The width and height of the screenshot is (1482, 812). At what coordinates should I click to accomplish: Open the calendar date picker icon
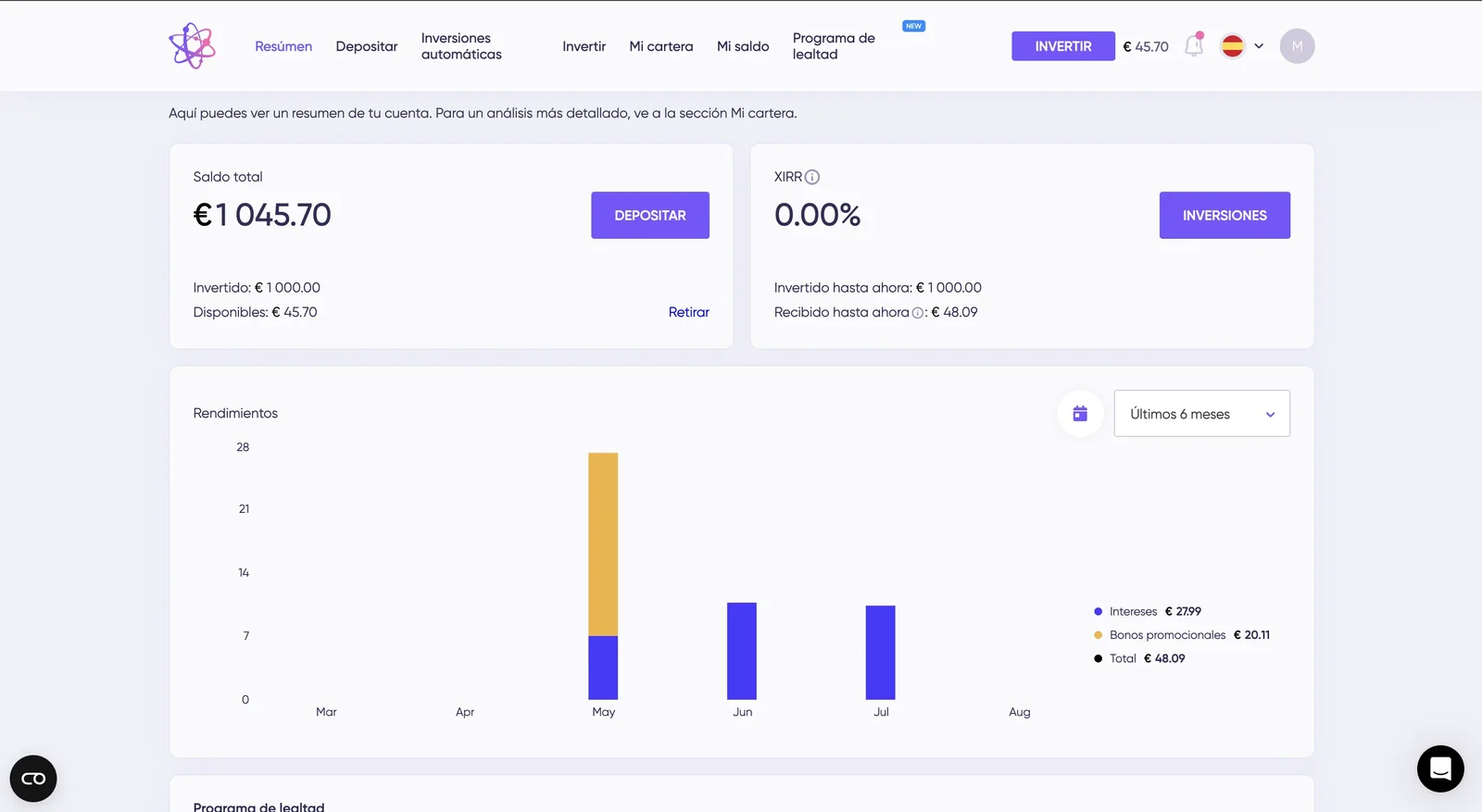pos(1080,413)
